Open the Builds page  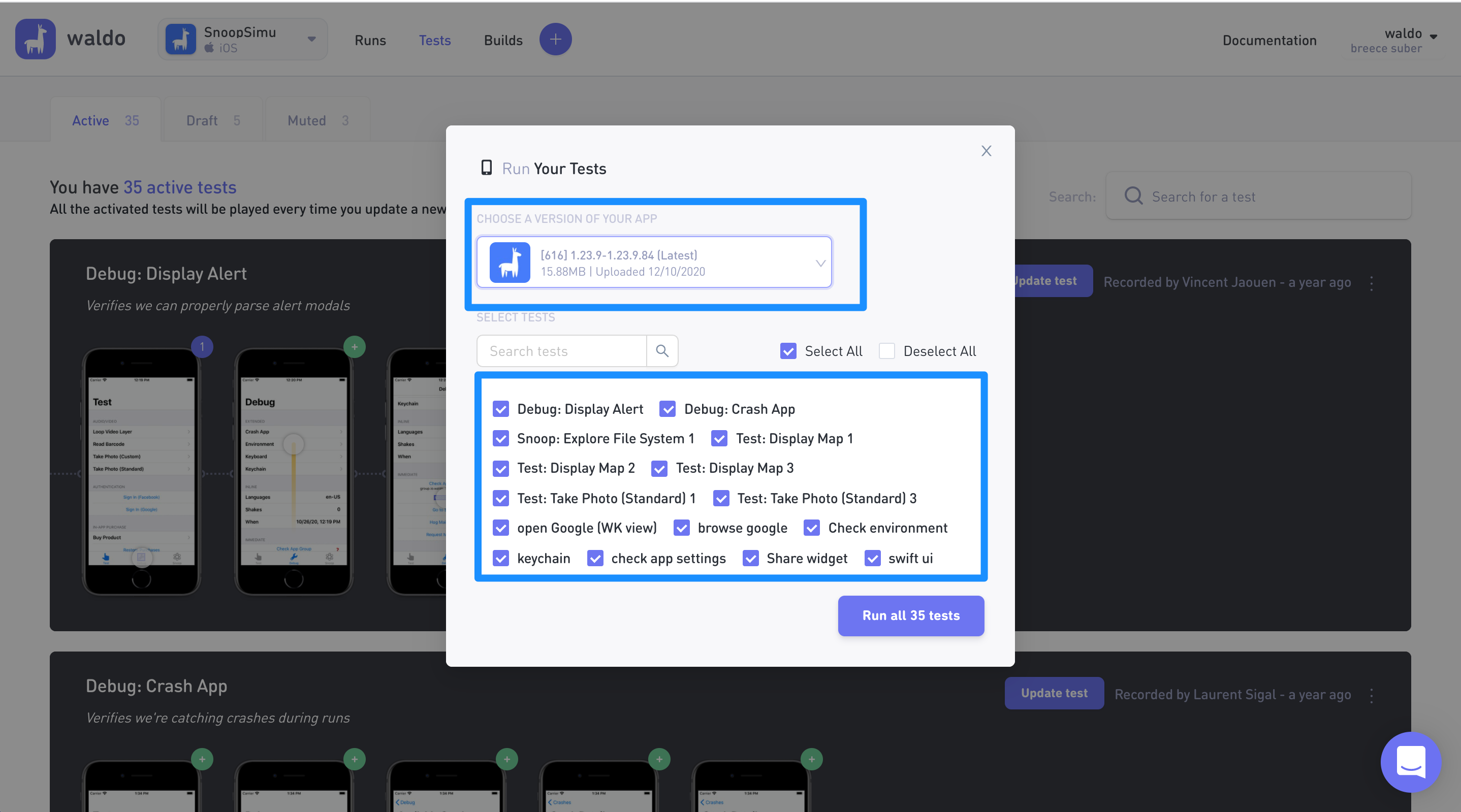tap(503, 40)
